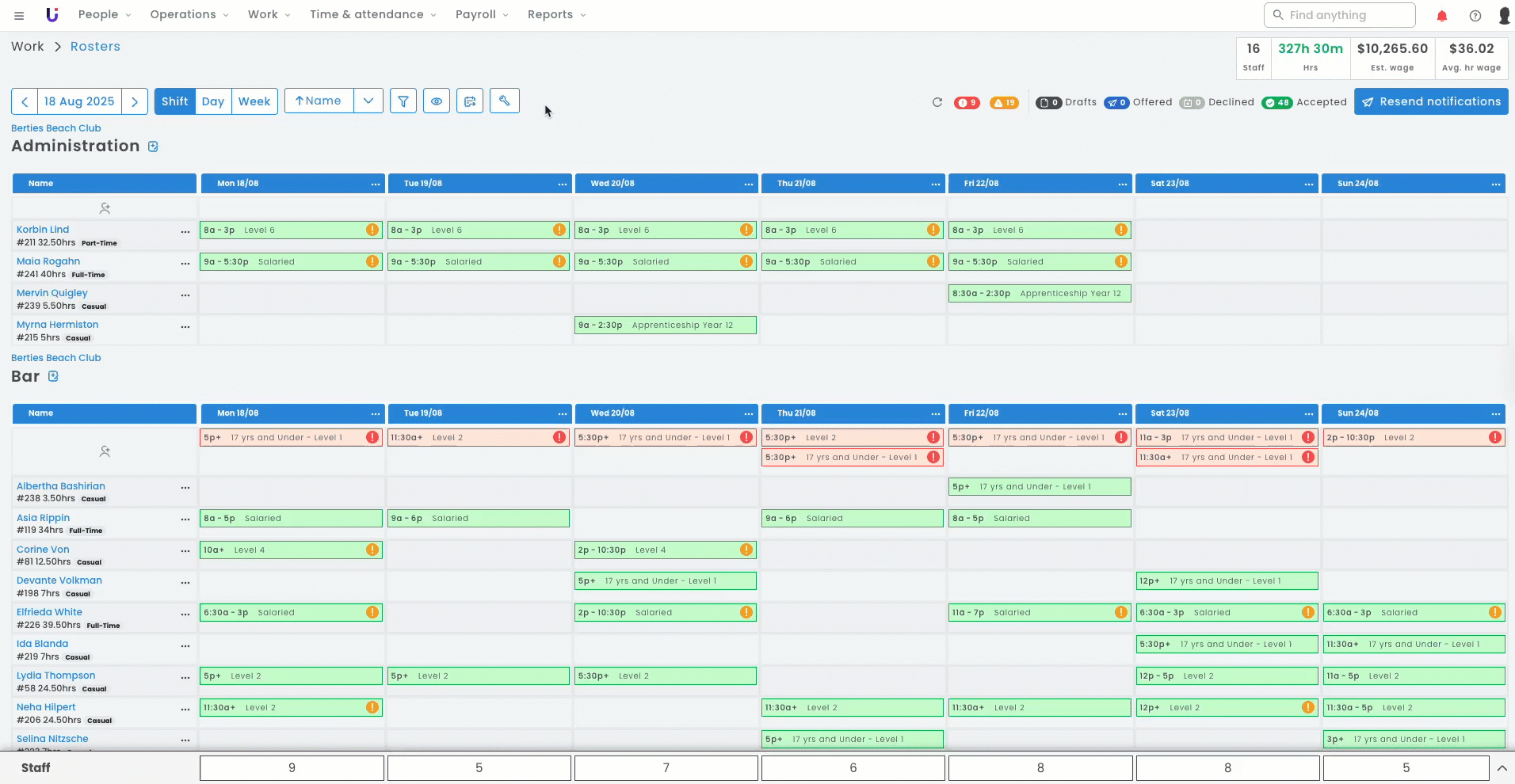Open the hamburger navigation menu

click(19, 15)
